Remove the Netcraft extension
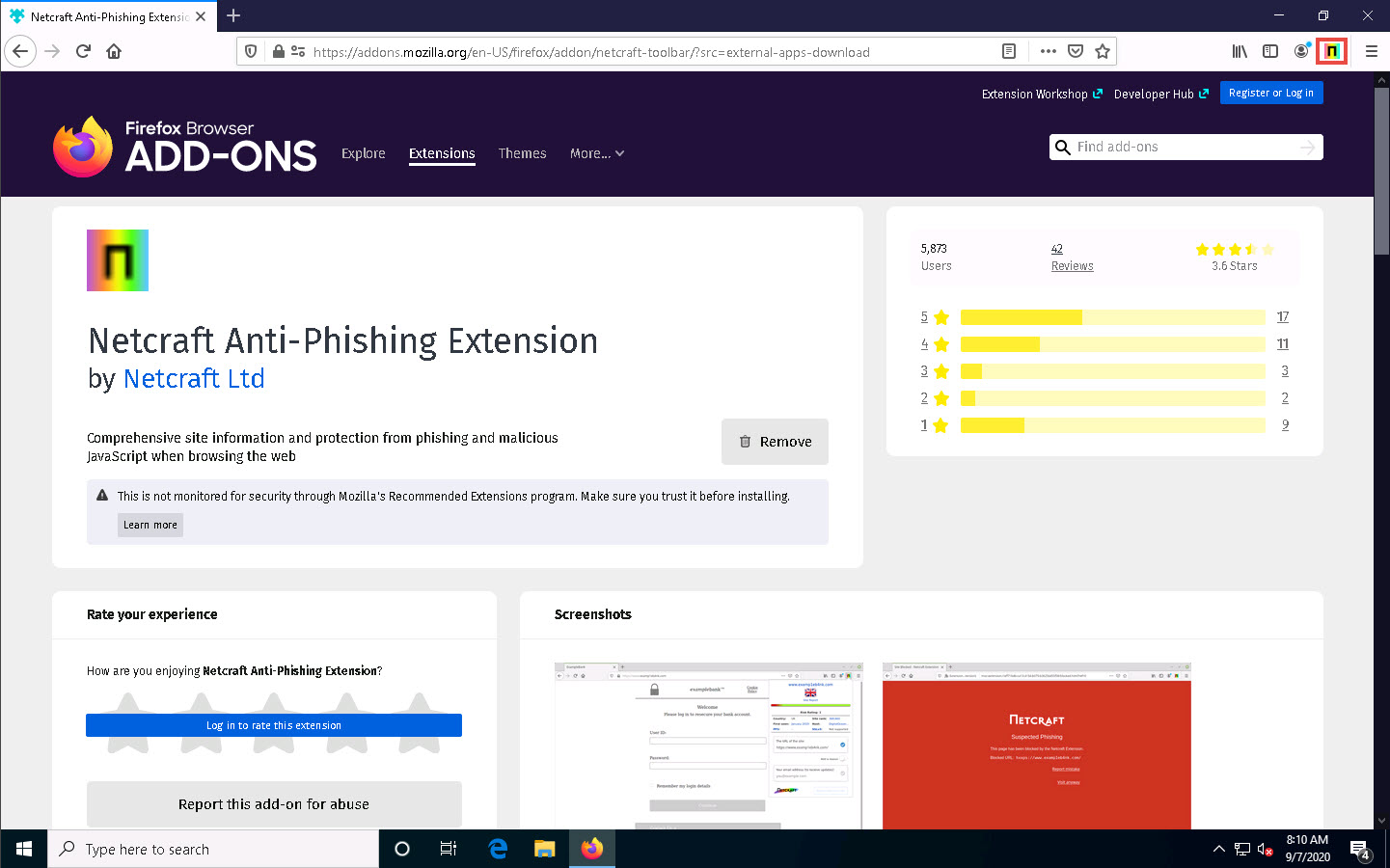Image resolution: width=1390 pixels, height=868 pixels. pyautogui.click(x=775, y=442)
